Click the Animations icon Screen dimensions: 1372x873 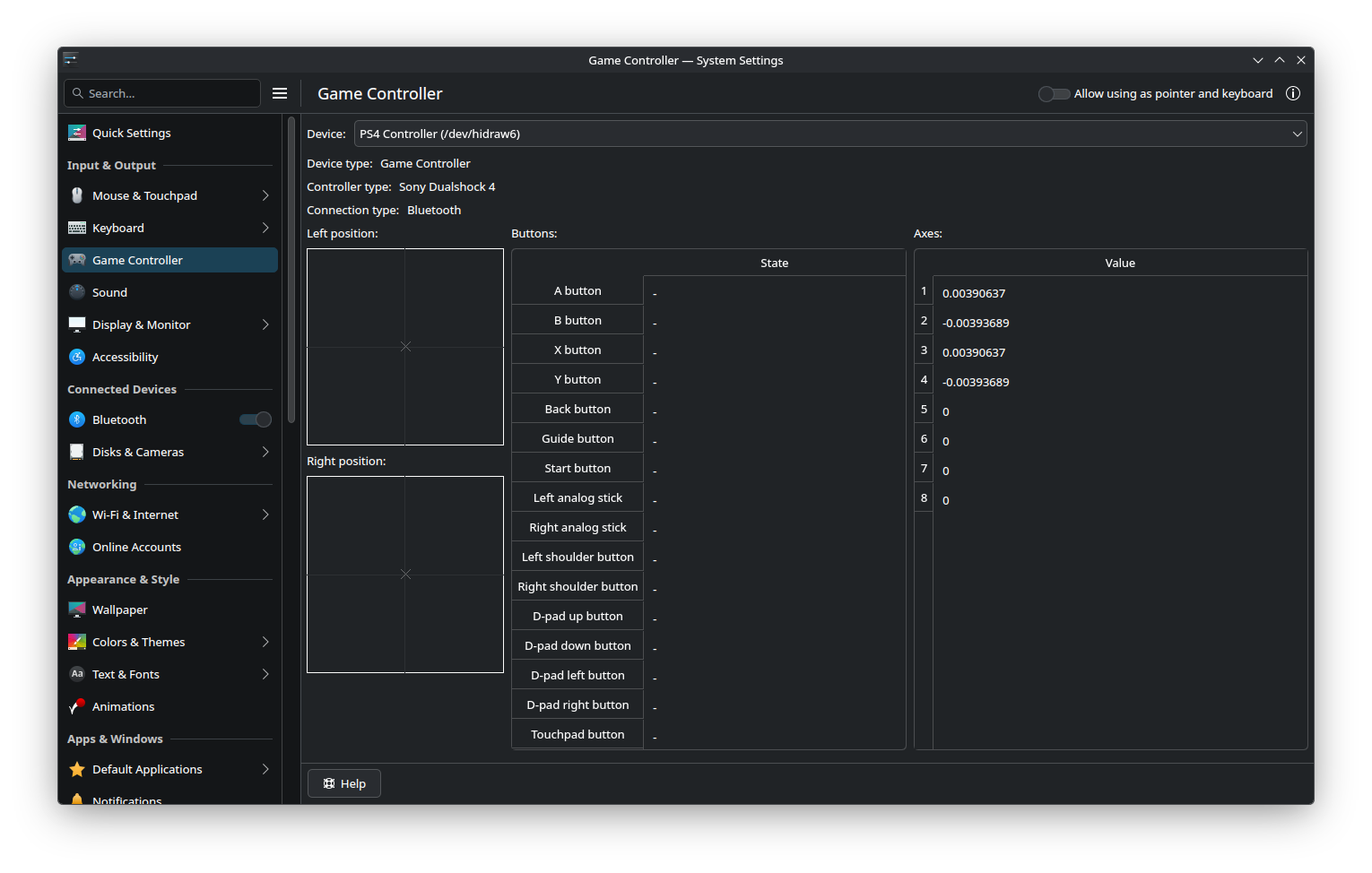click(x=77, y=706)
